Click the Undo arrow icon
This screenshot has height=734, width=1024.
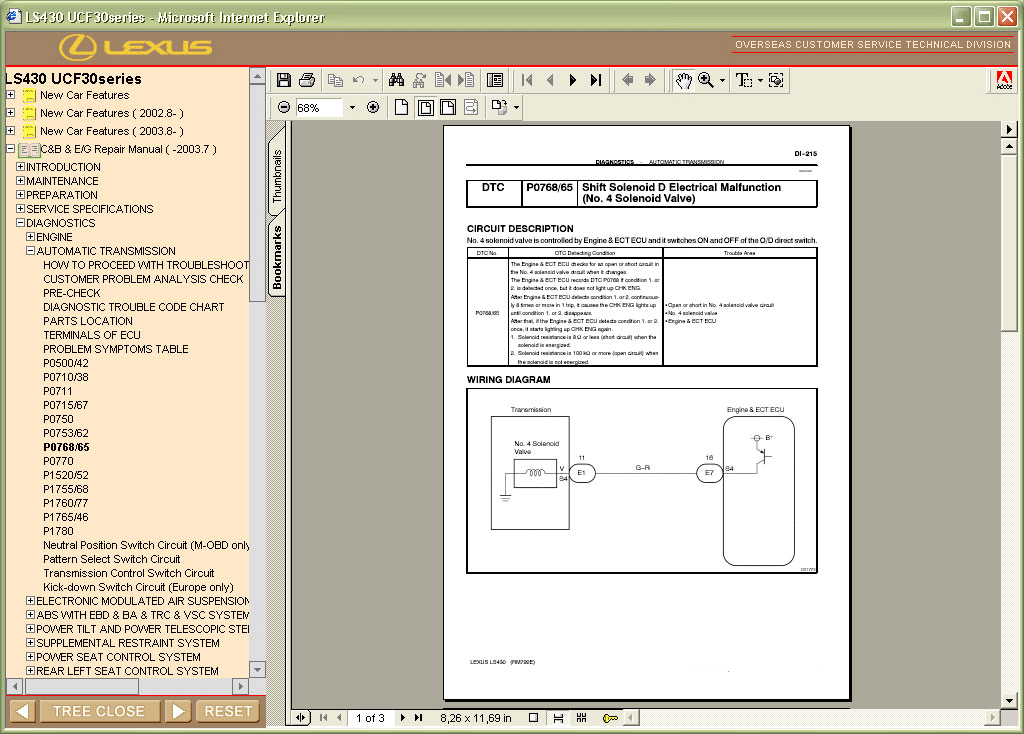pyautogui.click(x=359, y=80)
